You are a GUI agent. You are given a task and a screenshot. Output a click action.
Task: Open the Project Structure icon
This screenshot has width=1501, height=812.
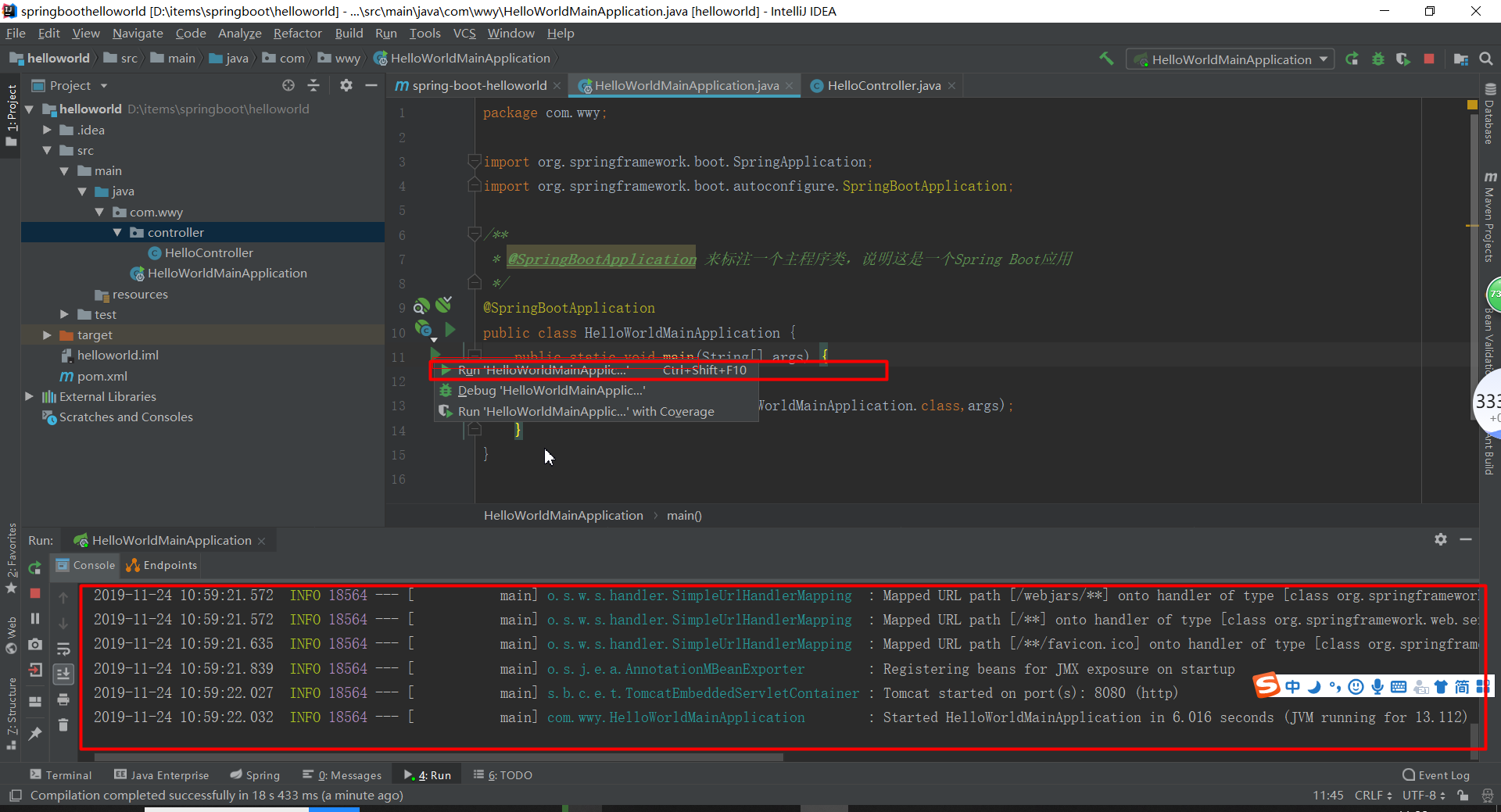point(1460,59)
